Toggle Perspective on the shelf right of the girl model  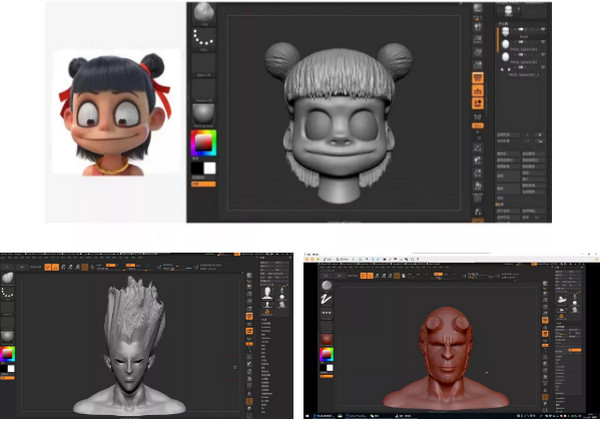click(x=478, y=76)
